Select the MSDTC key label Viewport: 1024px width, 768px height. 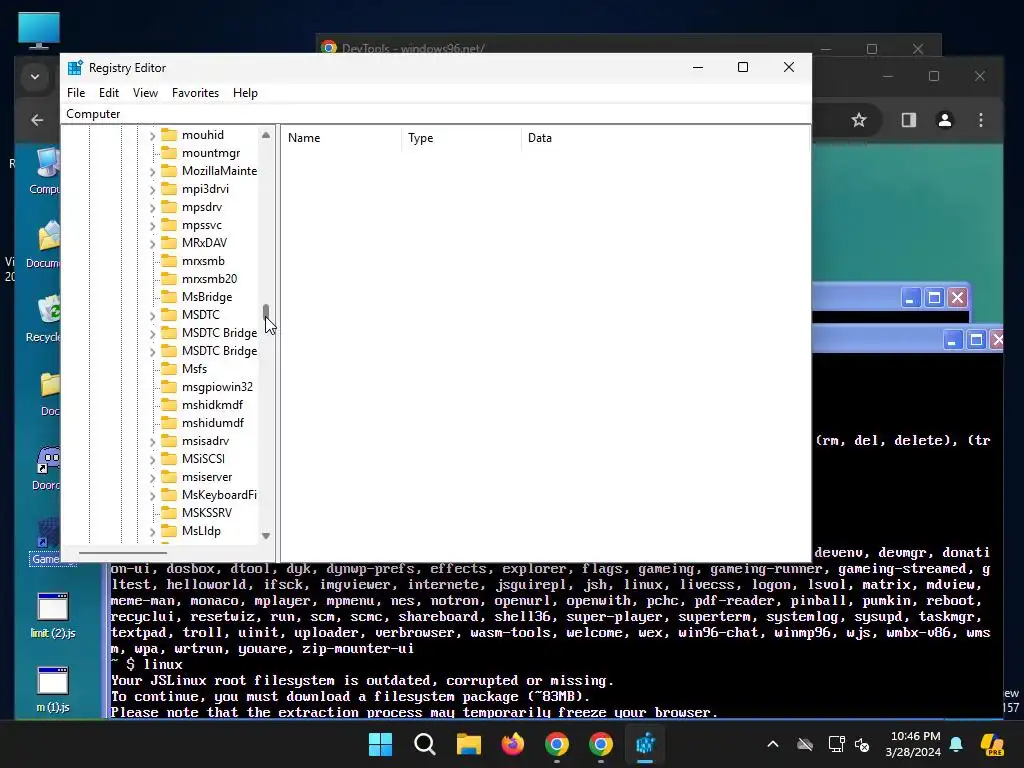200,315
